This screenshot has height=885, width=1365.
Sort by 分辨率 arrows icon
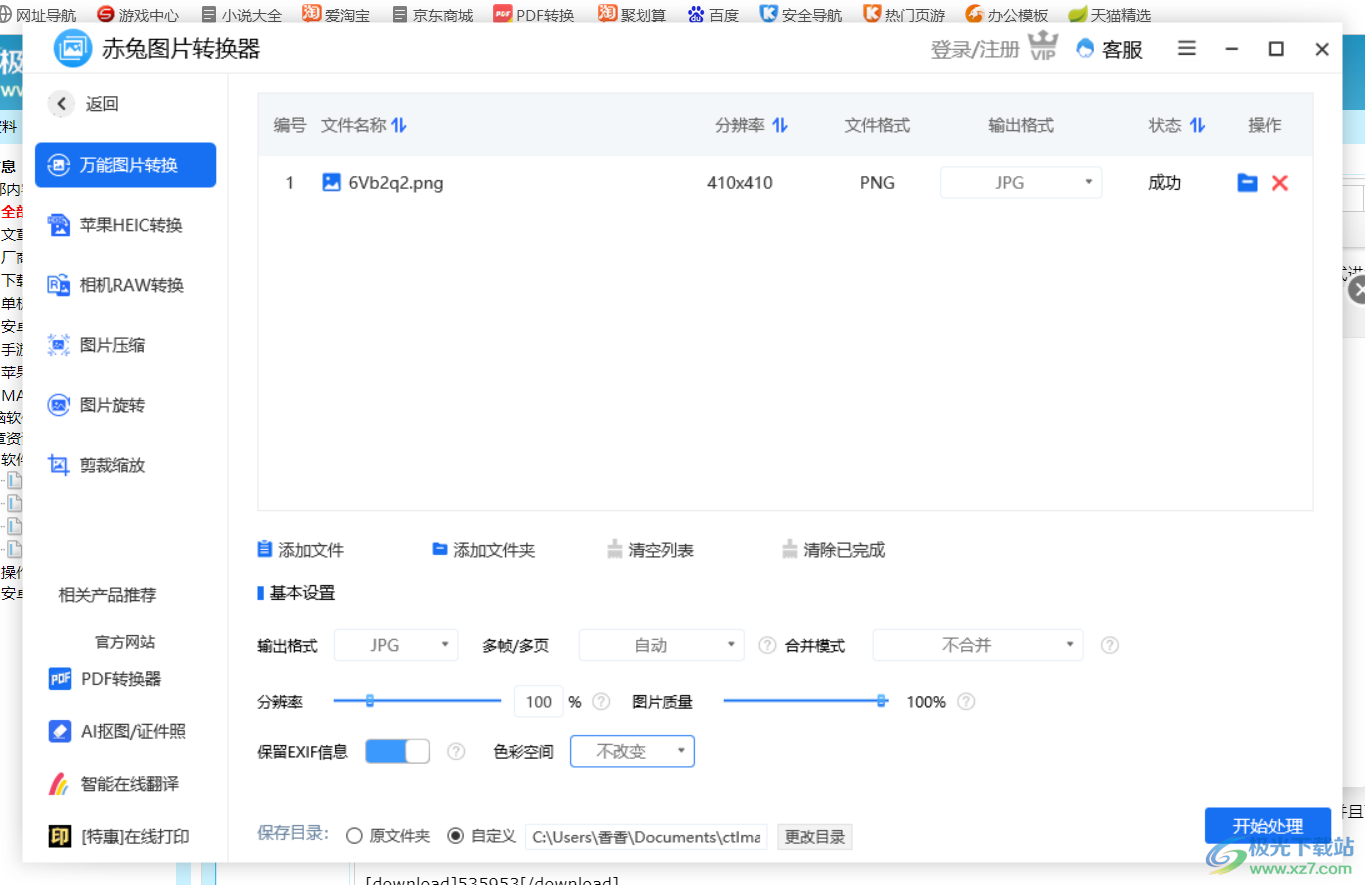click(781, 125)
